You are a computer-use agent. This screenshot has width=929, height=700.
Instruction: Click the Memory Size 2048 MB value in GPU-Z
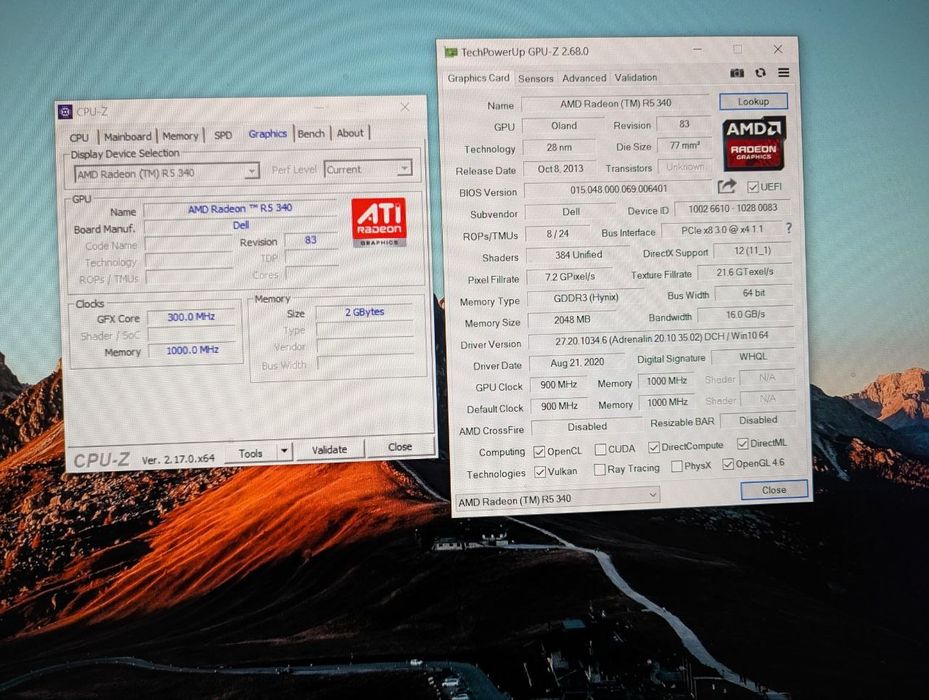click(x=572, y=319)
